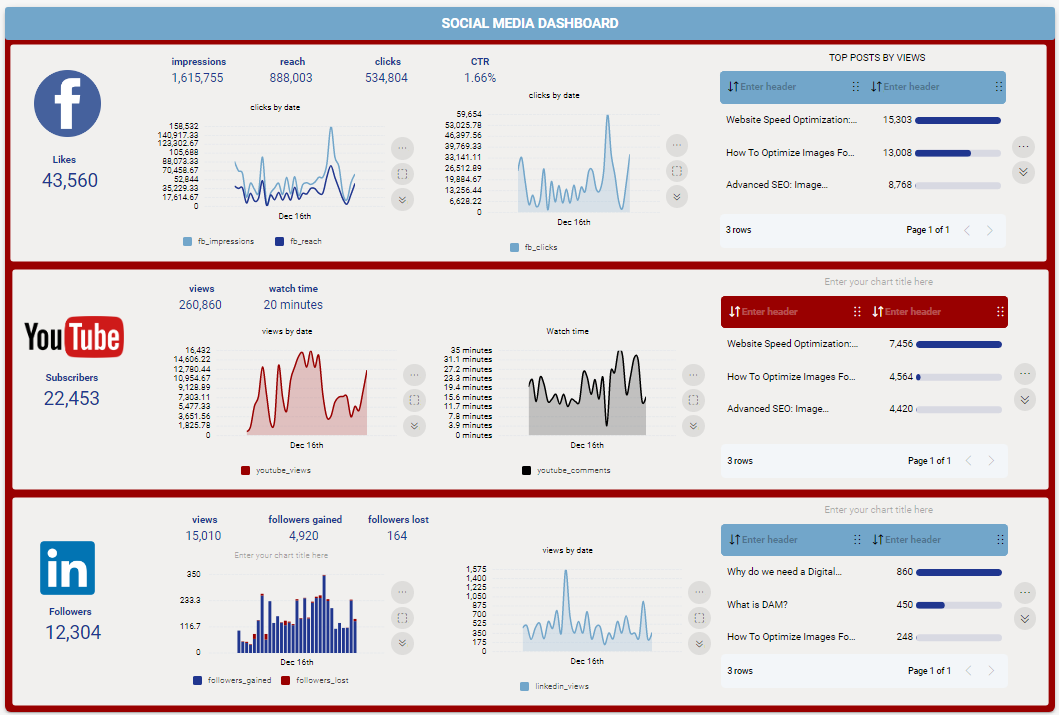
Task: Toggle fb_clicks series in chart legend
Action: coord(534,247)
